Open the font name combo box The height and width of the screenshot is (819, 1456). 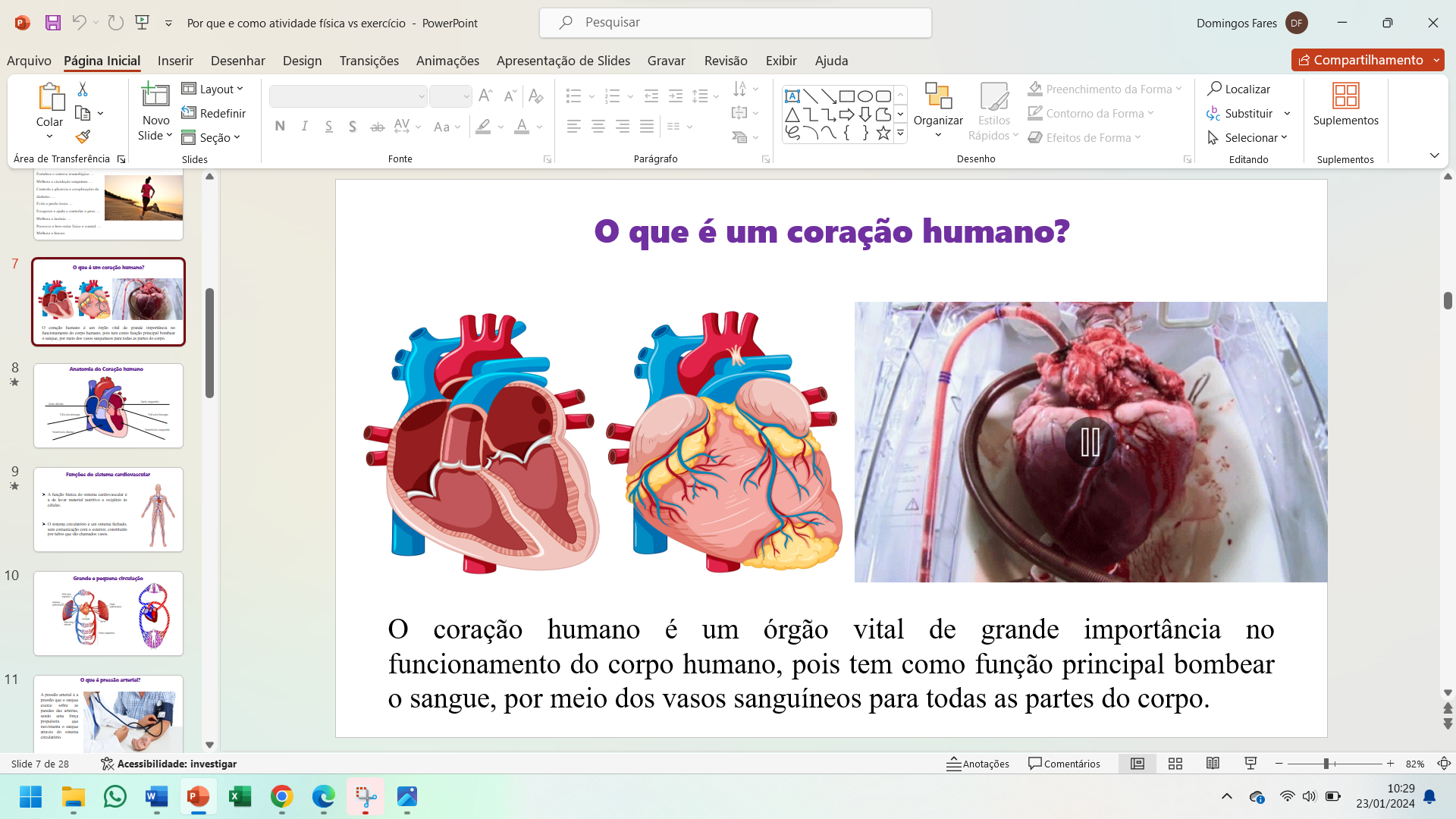coord(347,96)
